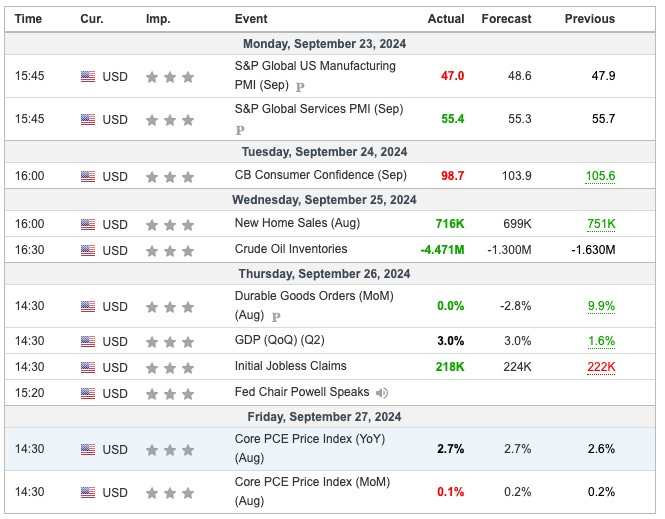Click the importance stars for Crude Oil Inventories
This screenshot has width=665, height=519.
pos(170,251)
